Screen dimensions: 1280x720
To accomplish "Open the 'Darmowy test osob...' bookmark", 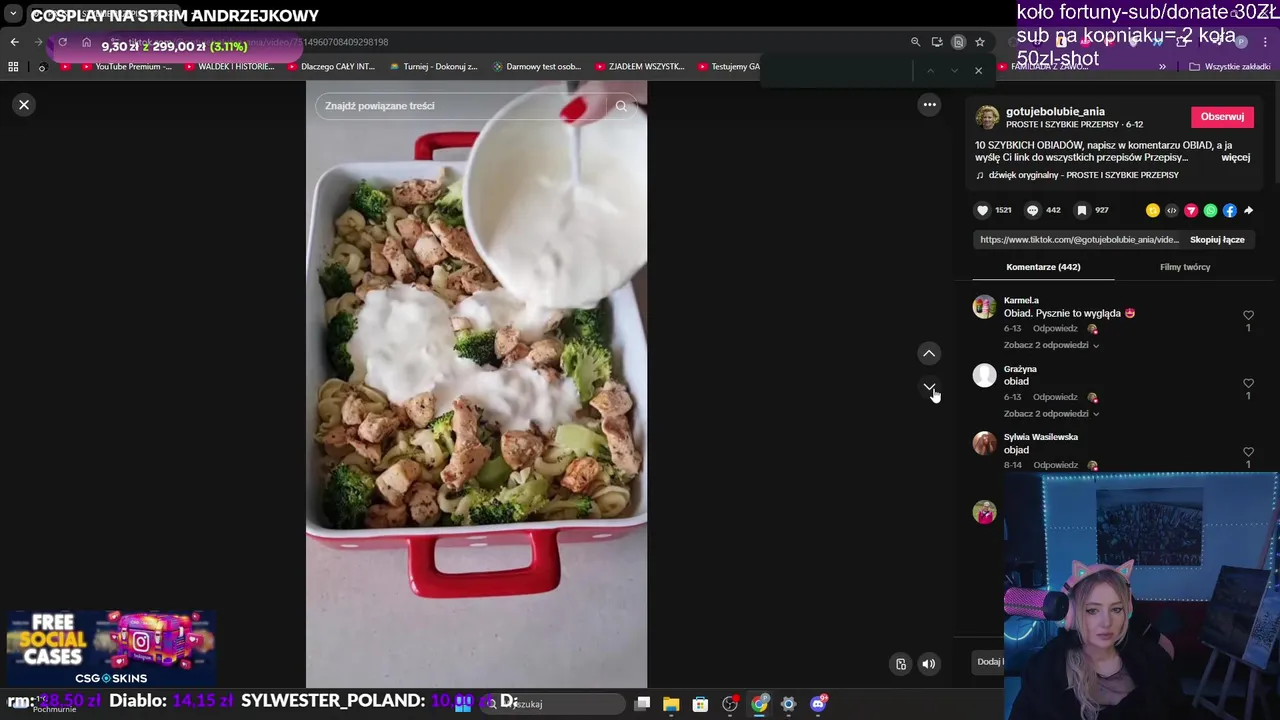I will (x=537, y=67).
